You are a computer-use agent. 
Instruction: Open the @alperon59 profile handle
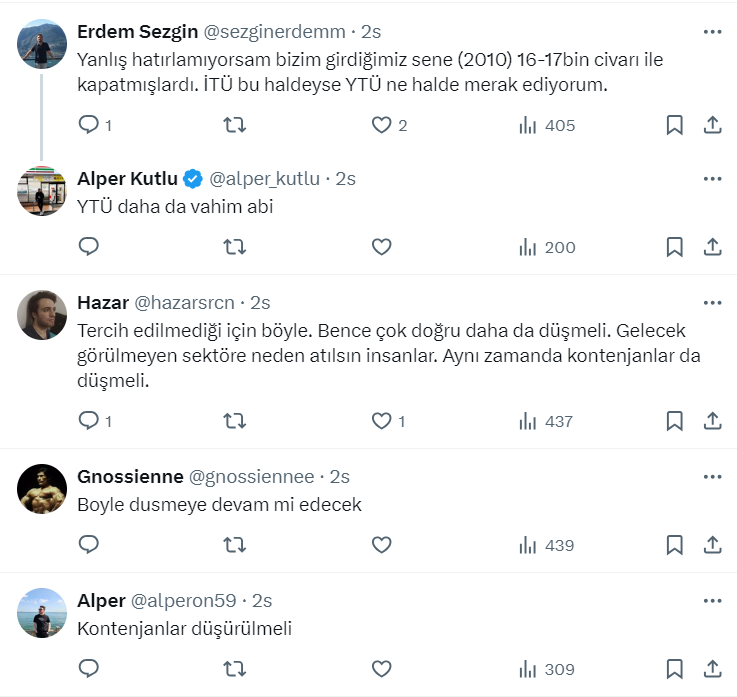[x=189, y=601]
